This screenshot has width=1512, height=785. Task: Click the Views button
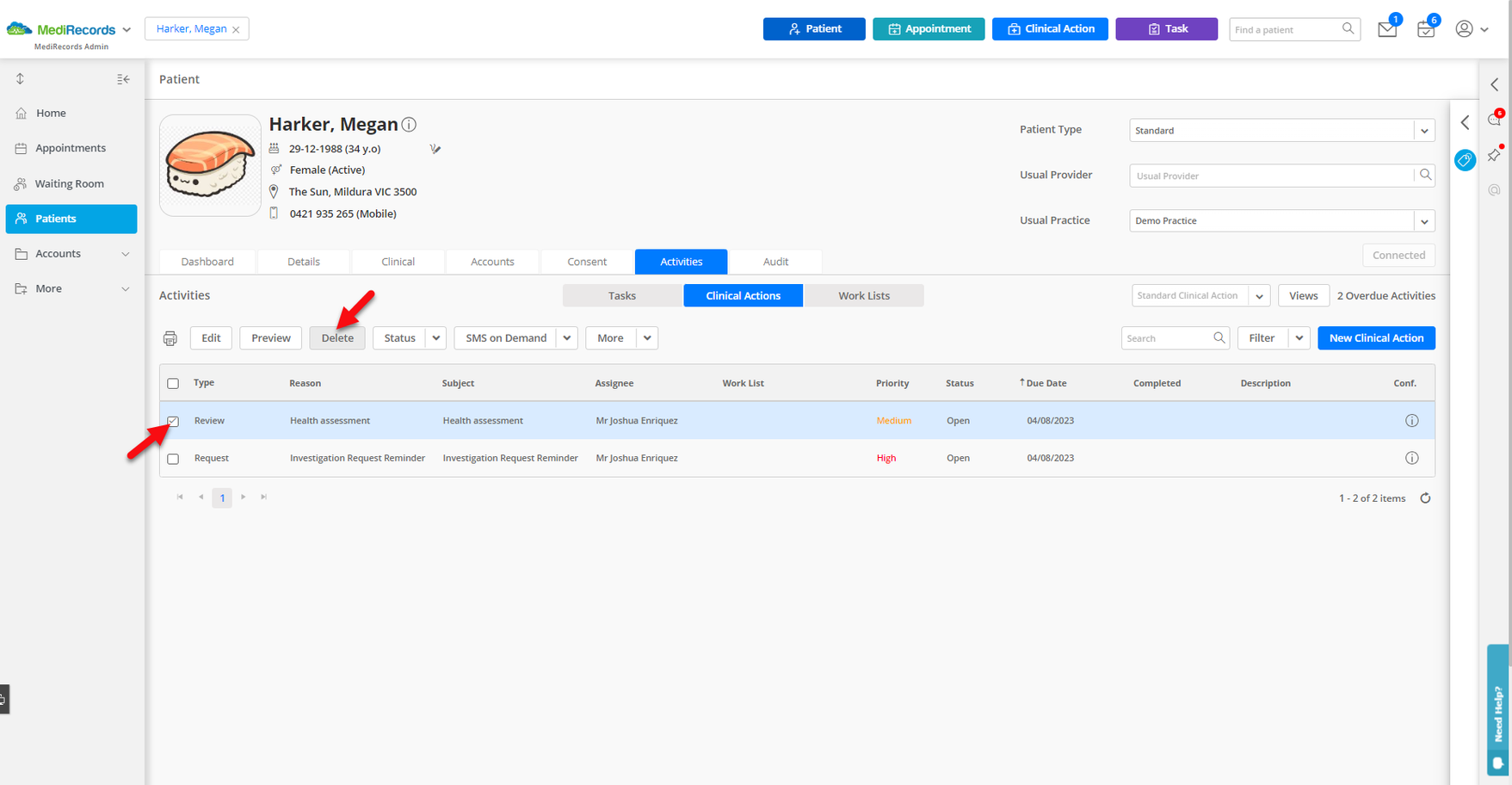[1303, 296]
